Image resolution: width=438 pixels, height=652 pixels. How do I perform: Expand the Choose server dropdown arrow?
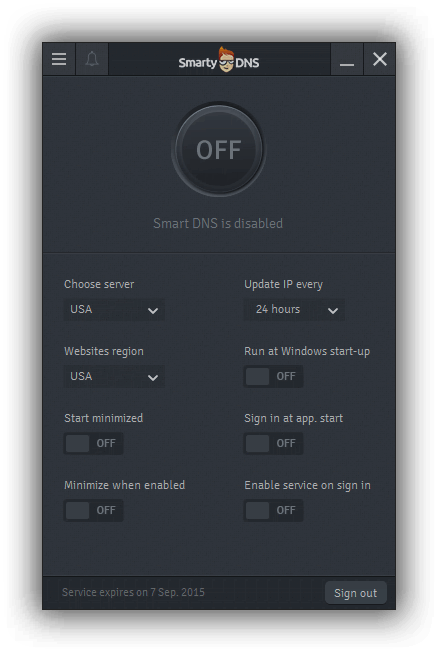pyautogui.click(x=153, y=310)
